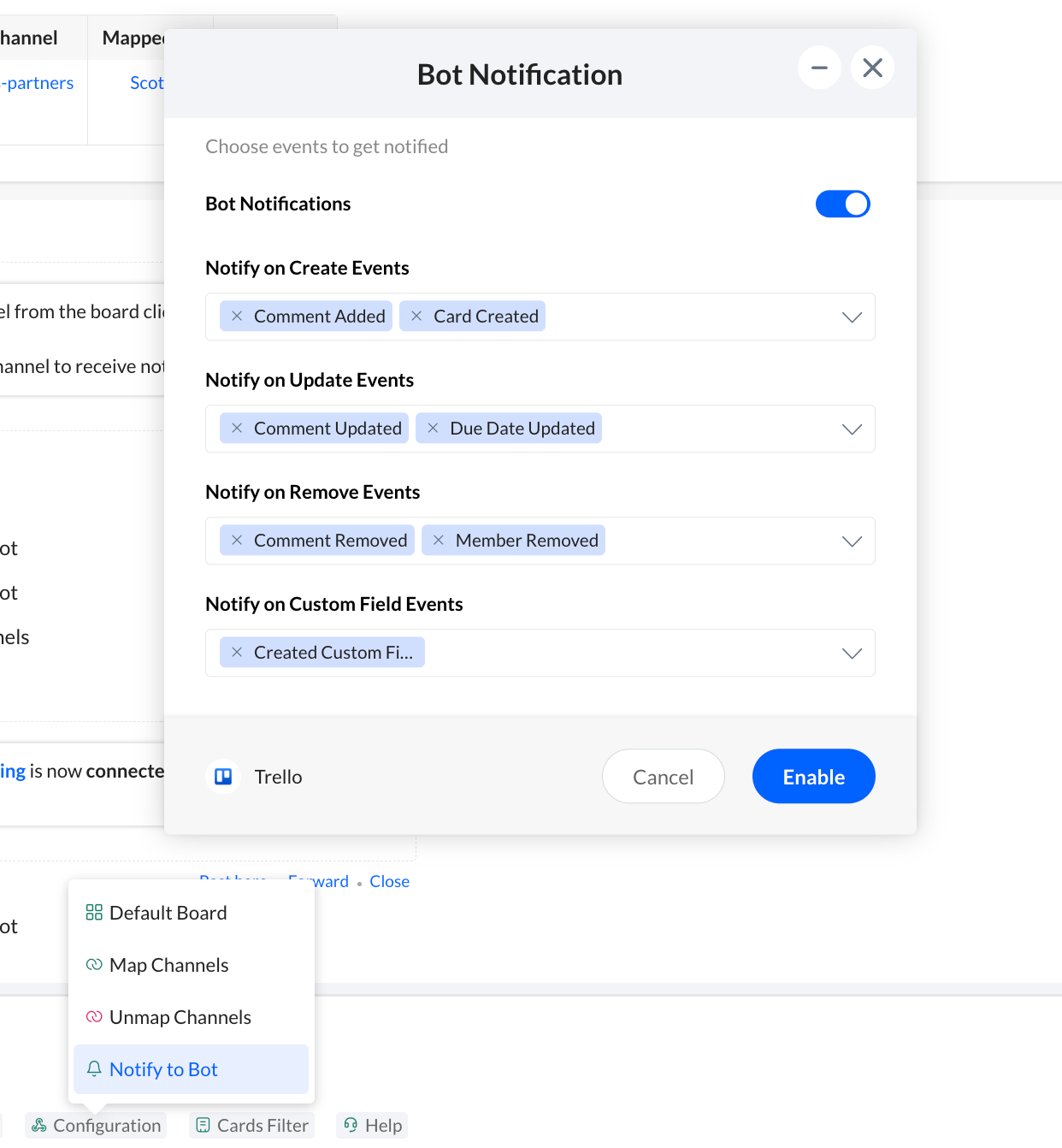The height and width of the screenshot is (1148, 1062).
Task: Click the Due Date Updated tag label
Action: click(522, 429)
